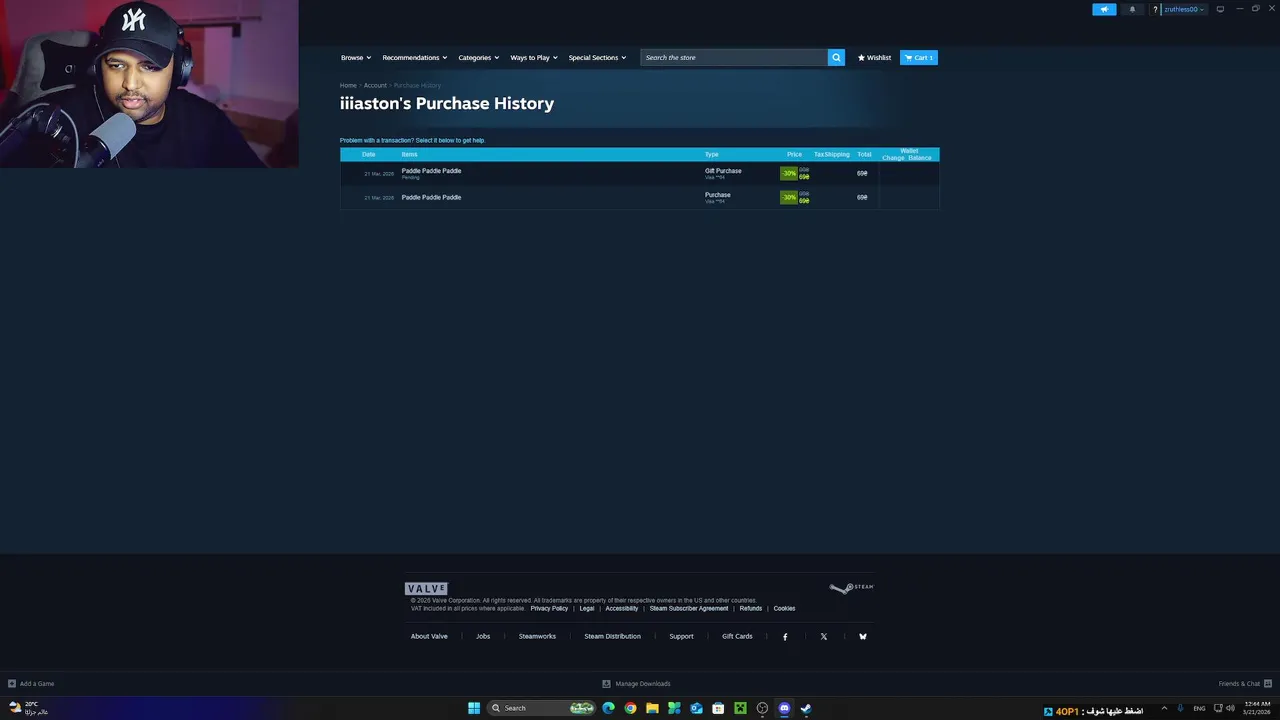Open the Steam icon in the taskbar
1280x720 pixels.
point(806,708)
